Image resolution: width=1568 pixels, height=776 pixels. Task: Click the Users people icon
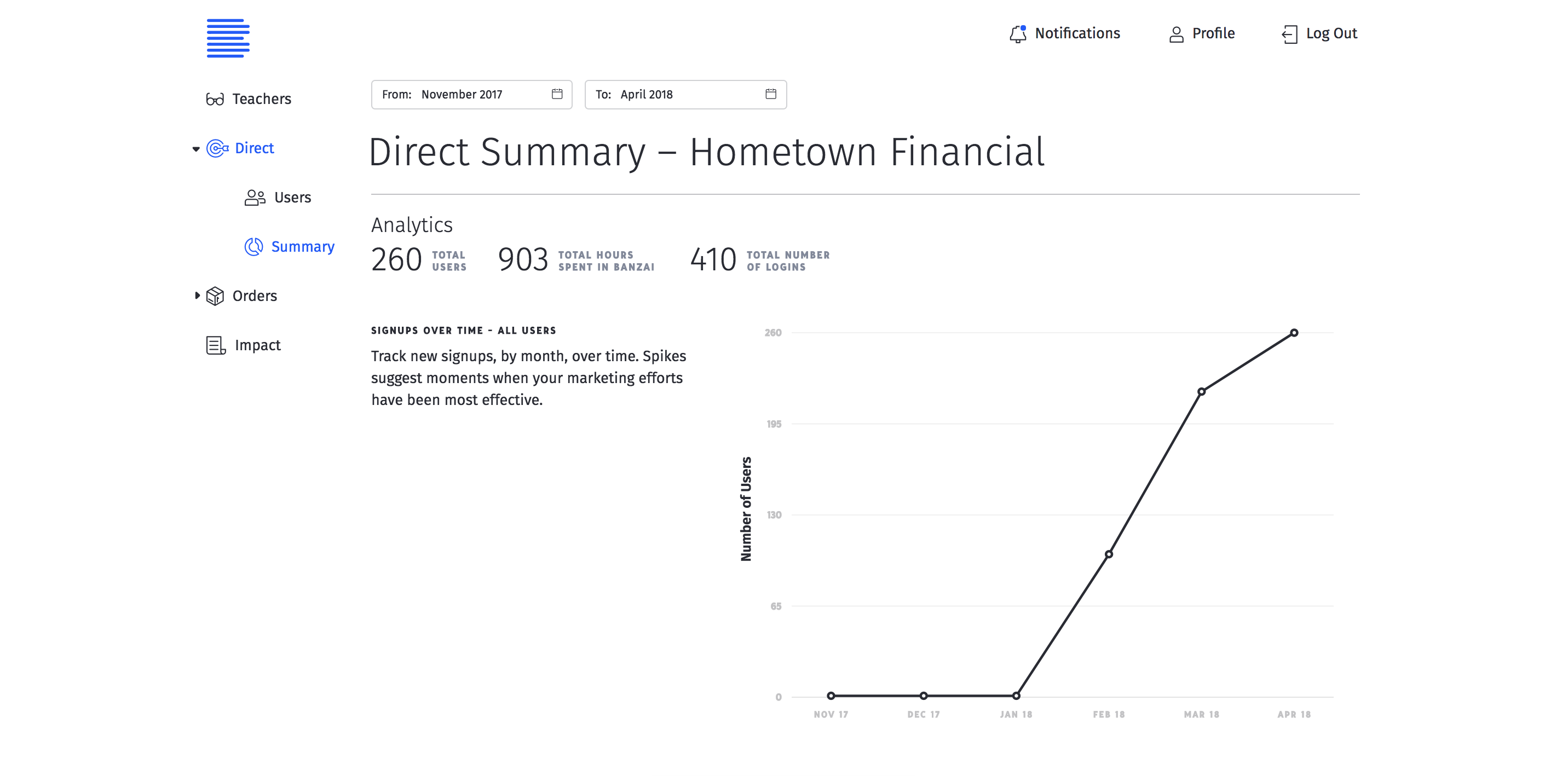point(255,197)
